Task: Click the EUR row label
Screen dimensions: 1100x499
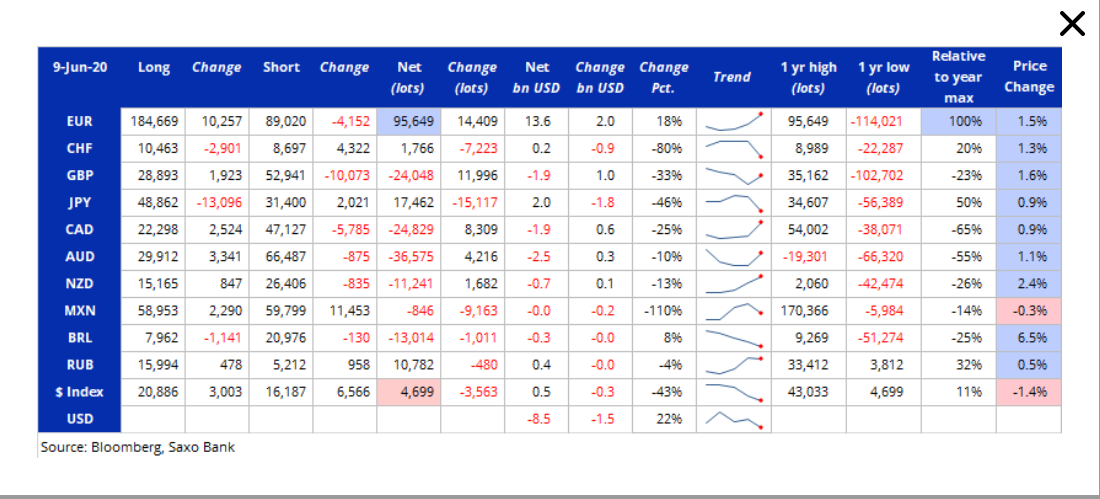Action: click(x=80, y=121)
